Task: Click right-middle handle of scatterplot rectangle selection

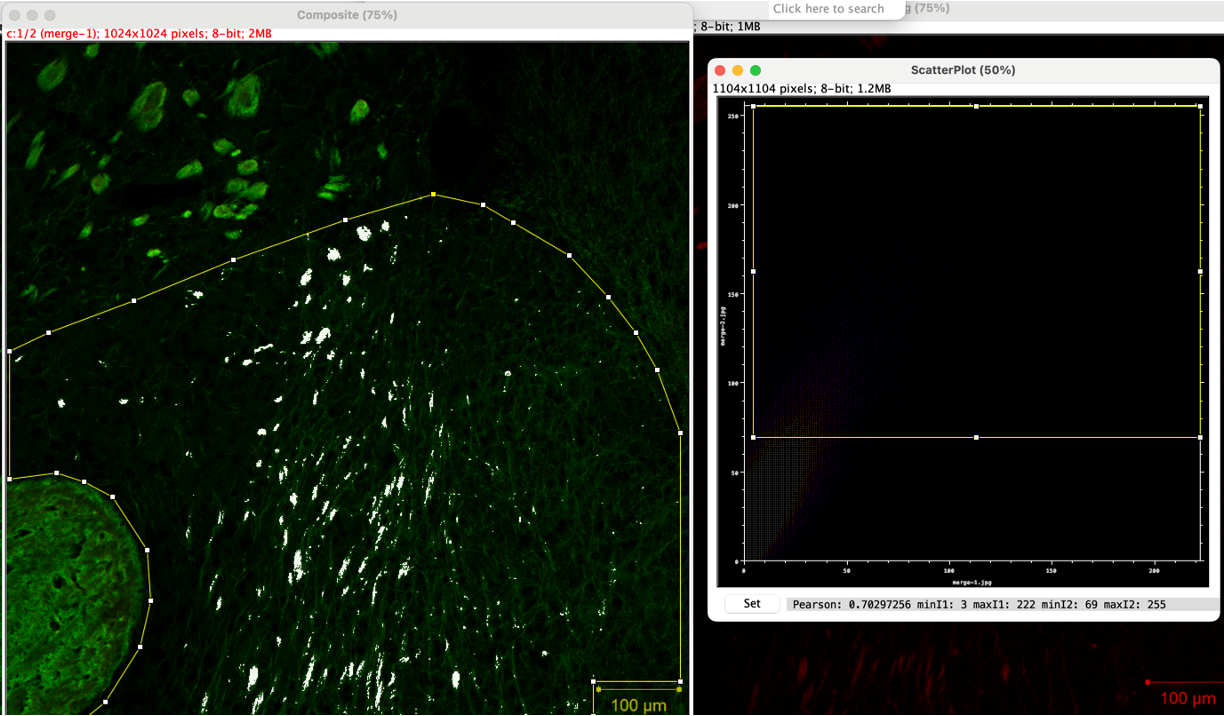Action: (x=1200, y=271)
